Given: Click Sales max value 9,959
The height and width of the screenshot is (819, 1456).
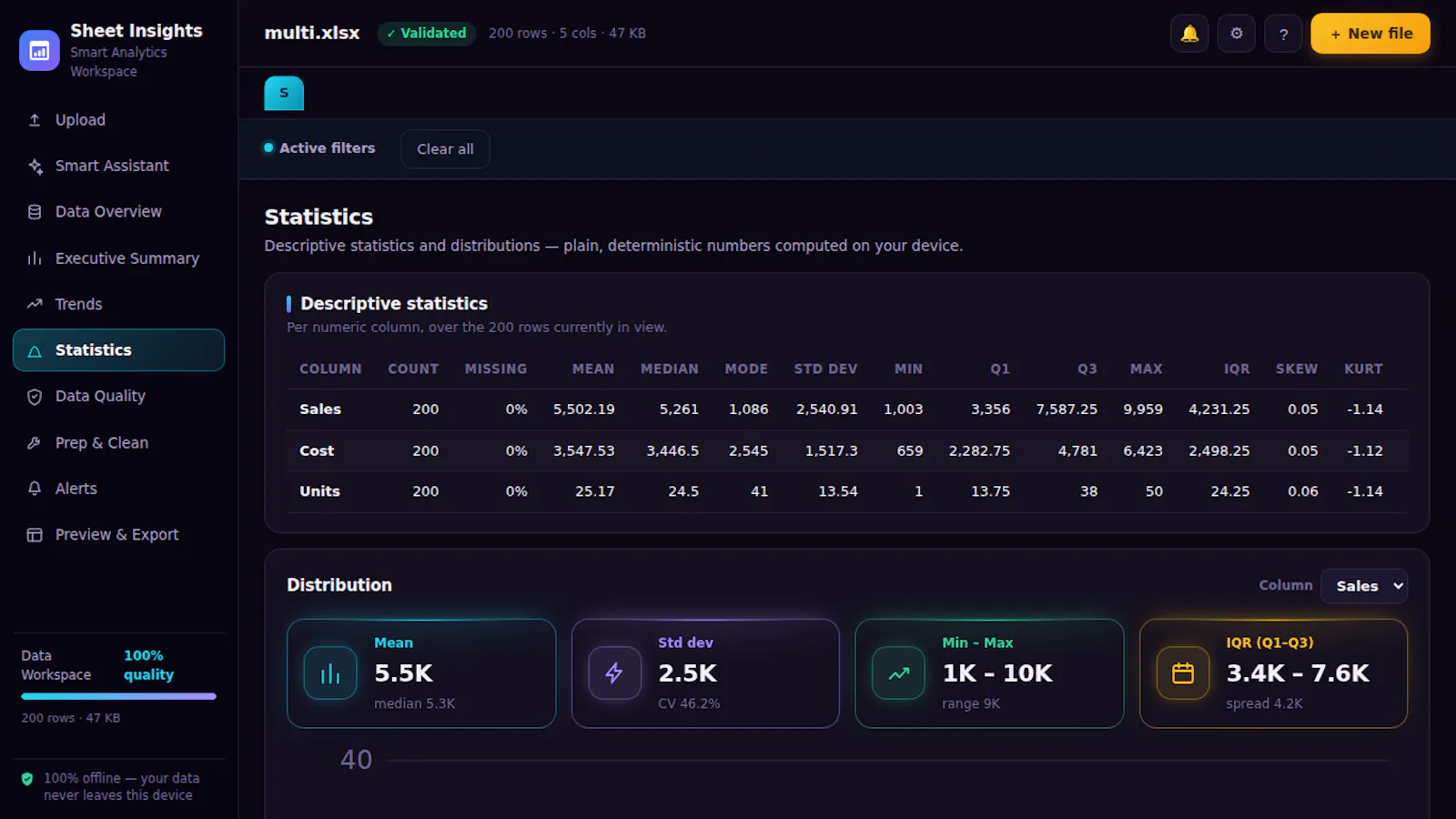Looking at the screenshot, I should pyautogui.click(x=1143, y=409).
